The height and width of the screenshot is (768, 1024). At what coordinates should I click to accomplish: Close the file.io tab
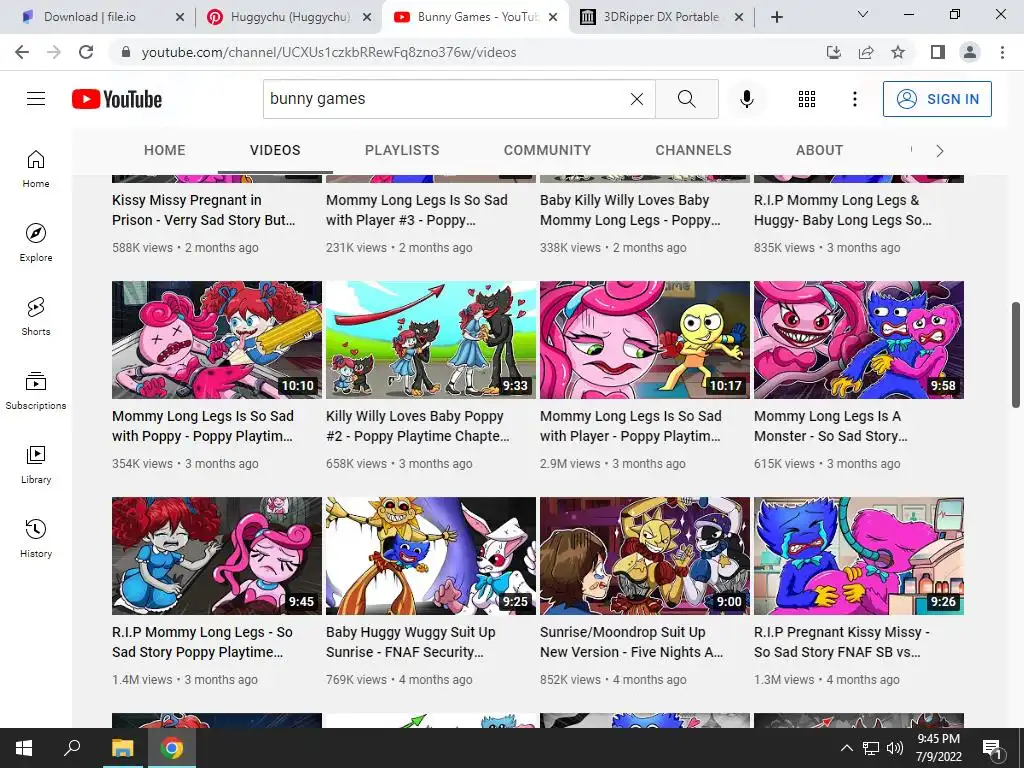pos(180,17)
